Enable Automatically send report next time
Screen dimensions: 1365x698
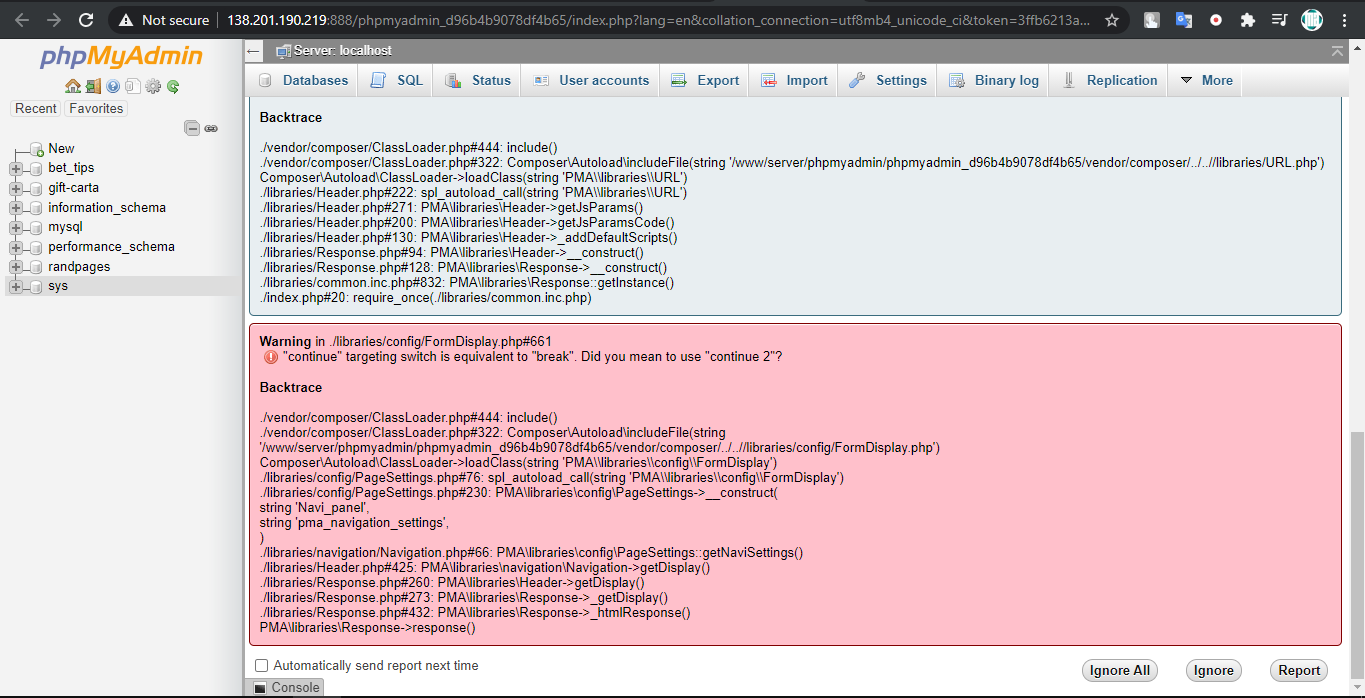[x=262, y=666]
